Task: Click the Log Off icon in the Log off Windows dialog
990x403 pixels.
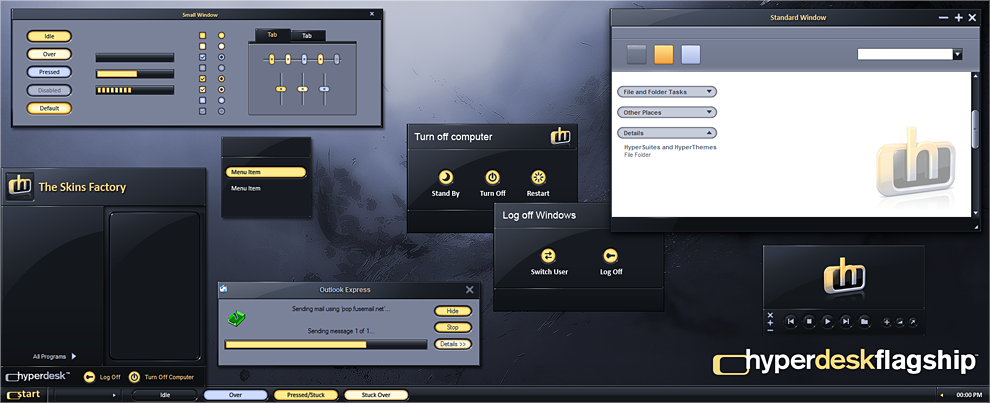Action: coord(611,255)
